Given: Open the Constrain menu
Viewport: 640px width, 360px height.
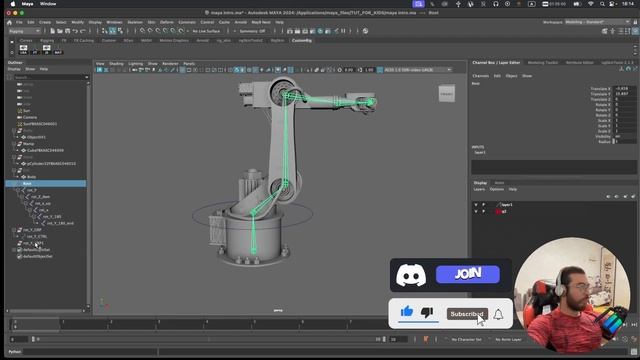Looking at the screenshot, I should pyautogui.click(x=187, y=22).
